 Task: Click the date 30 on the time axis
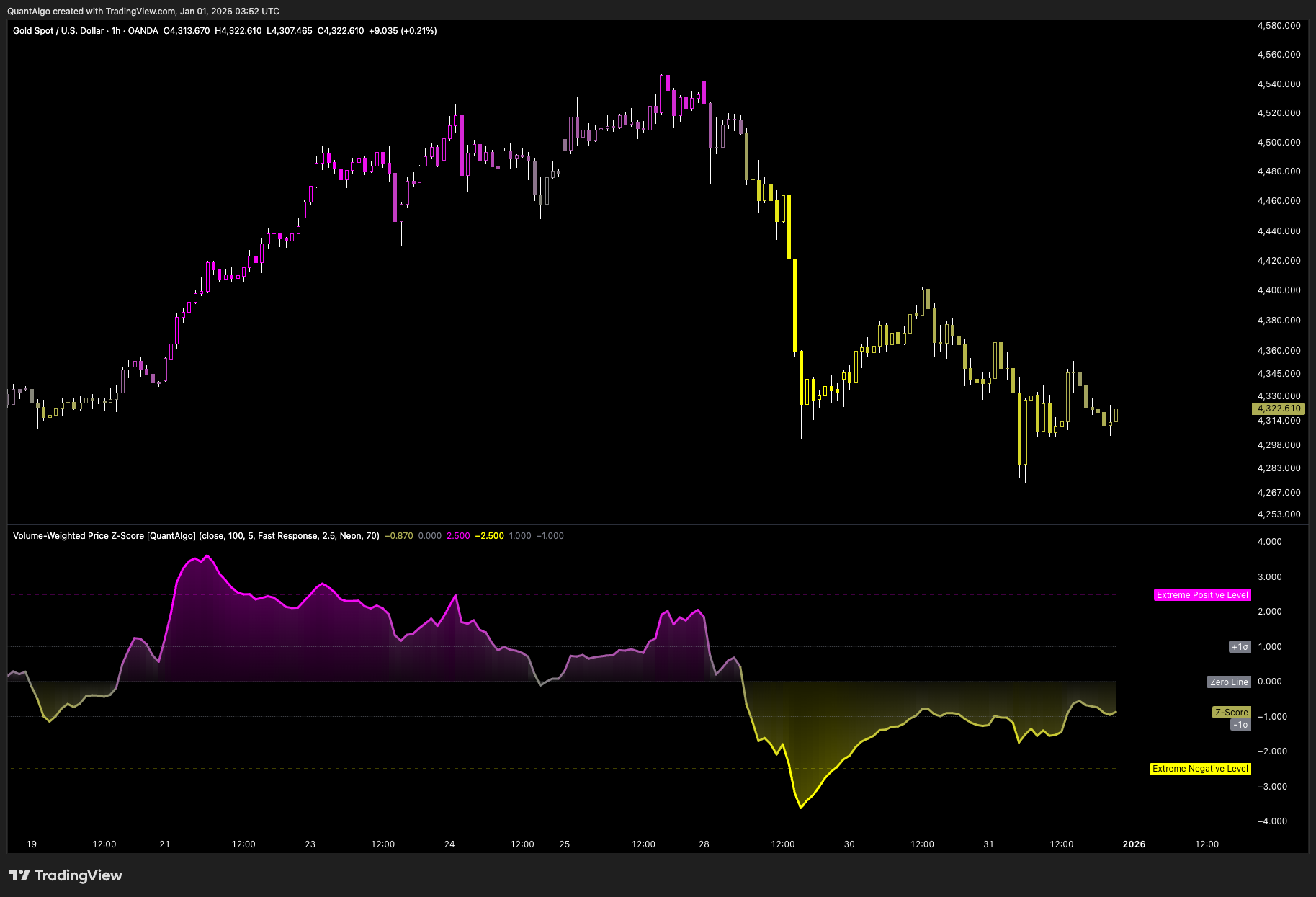pyautogui.click(x=849, y=844)
